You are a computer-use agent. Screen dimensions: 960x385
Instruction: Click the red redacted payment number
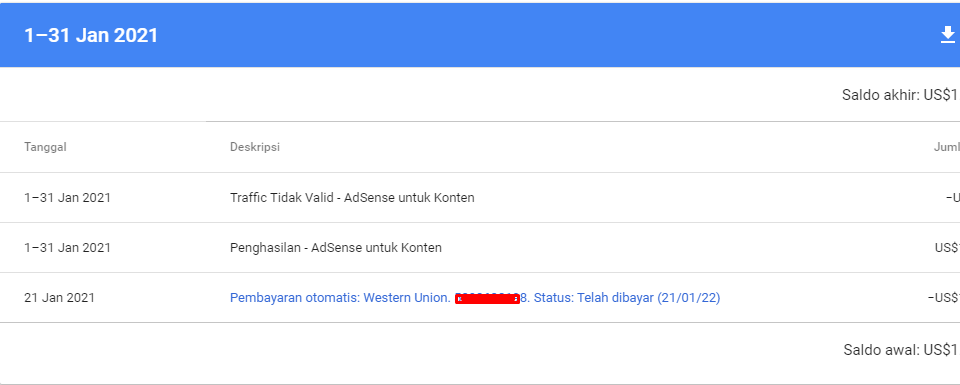point(487,298)
